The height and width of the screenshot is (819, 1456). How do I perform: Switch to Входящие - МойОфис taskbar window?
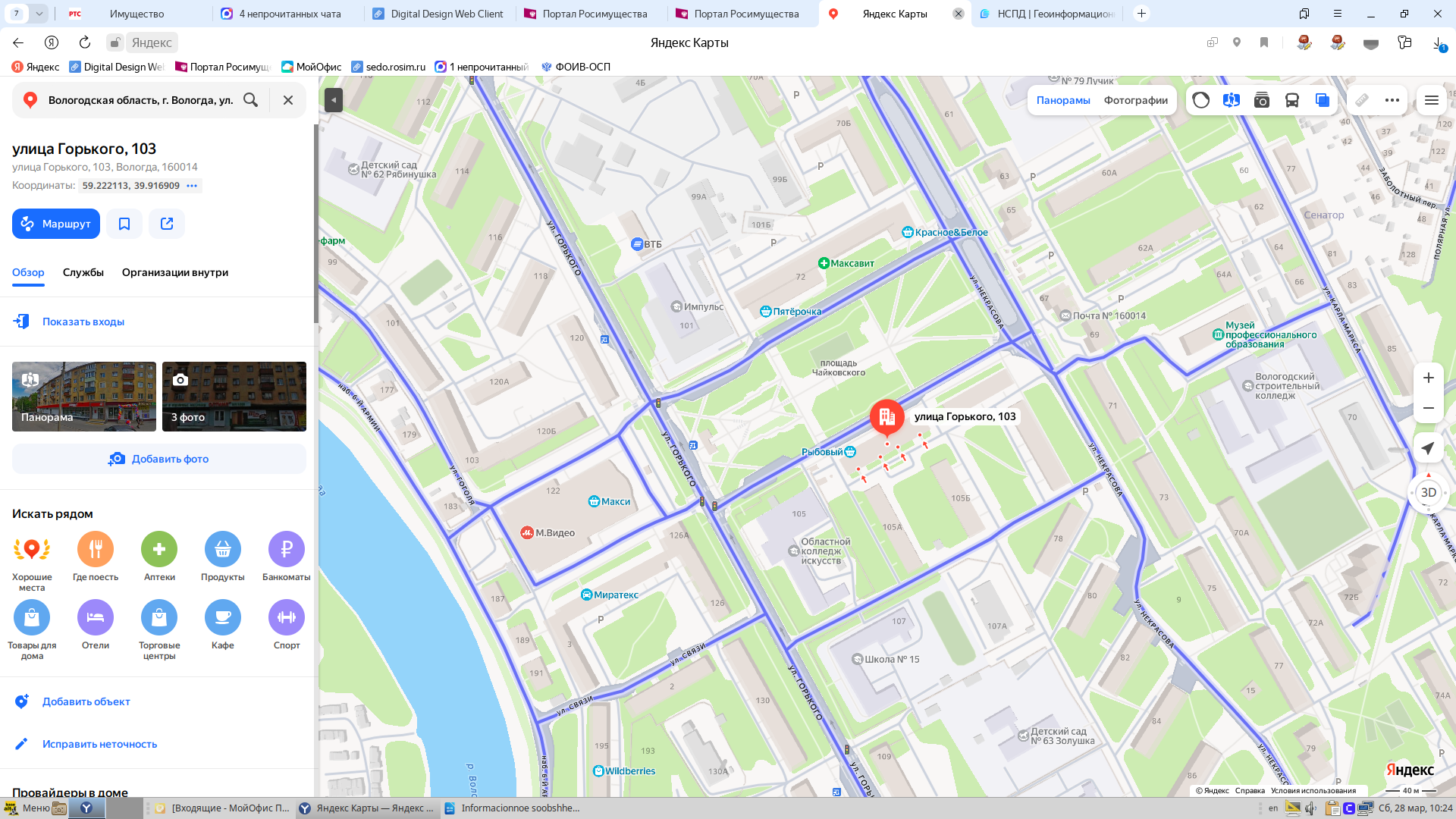coord(222,808)
